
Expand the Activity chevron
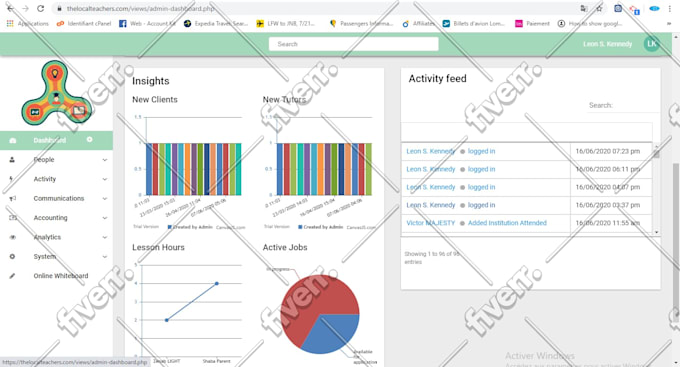105,179
